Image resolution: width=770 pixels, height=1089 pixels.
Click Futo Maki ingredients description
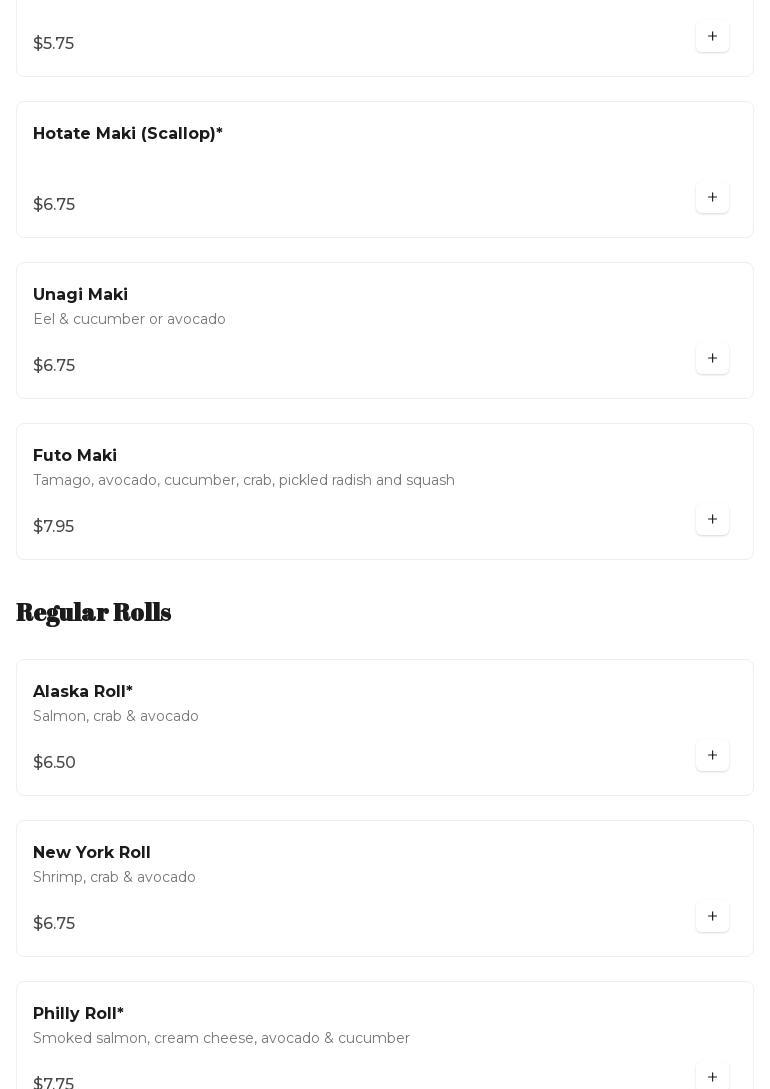coord(244,481)
